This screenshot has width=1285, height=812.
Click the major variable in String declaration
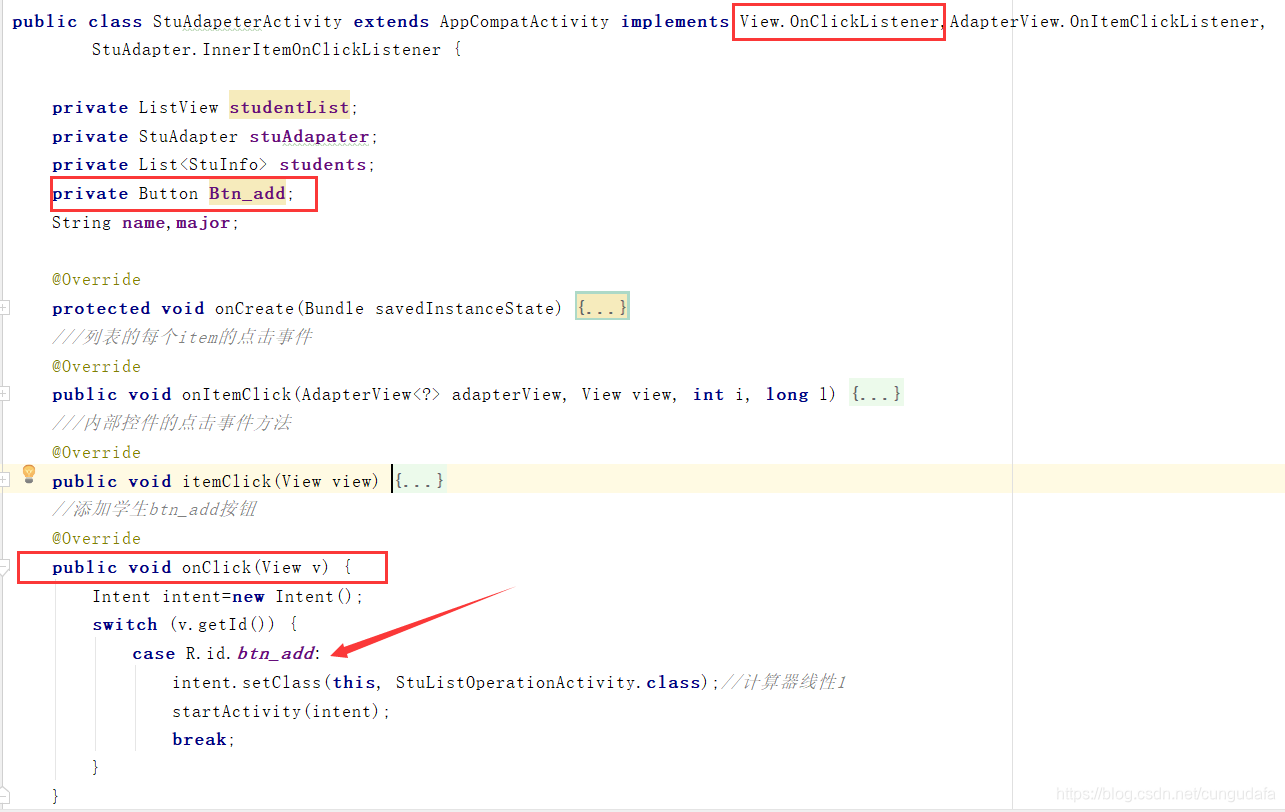coord(204,222)
